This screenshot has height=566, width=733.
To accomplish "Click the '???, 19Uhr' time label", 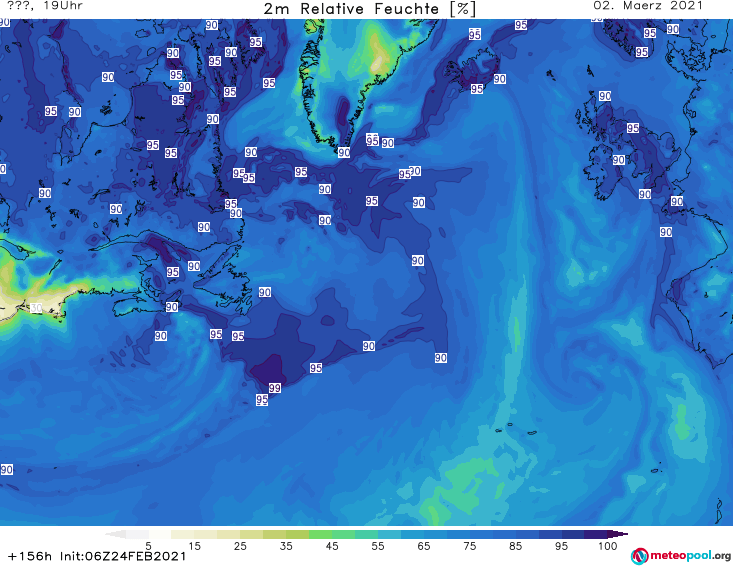I will (x=45, y=6).
